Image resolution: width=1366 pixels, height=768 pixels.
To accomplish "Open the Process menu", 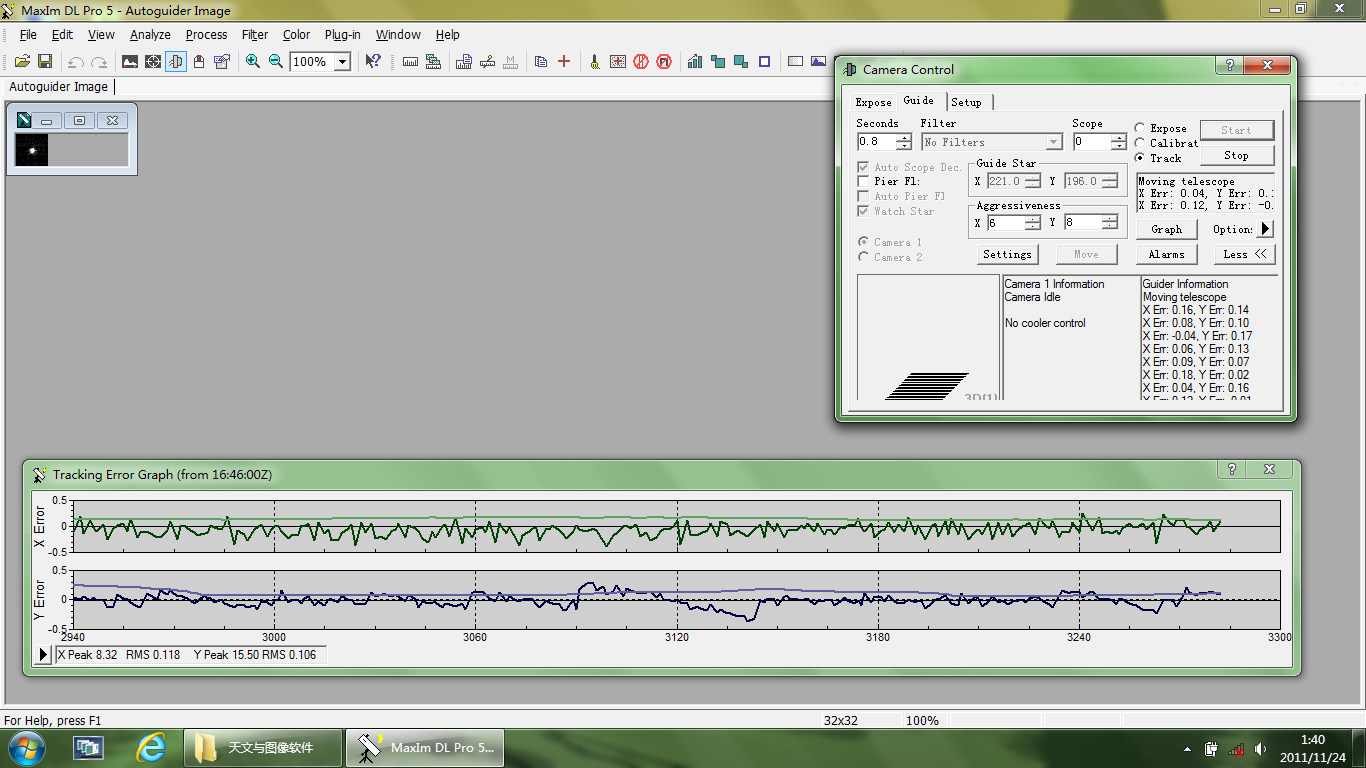I will pyautogui.click(x=206, y=34).
